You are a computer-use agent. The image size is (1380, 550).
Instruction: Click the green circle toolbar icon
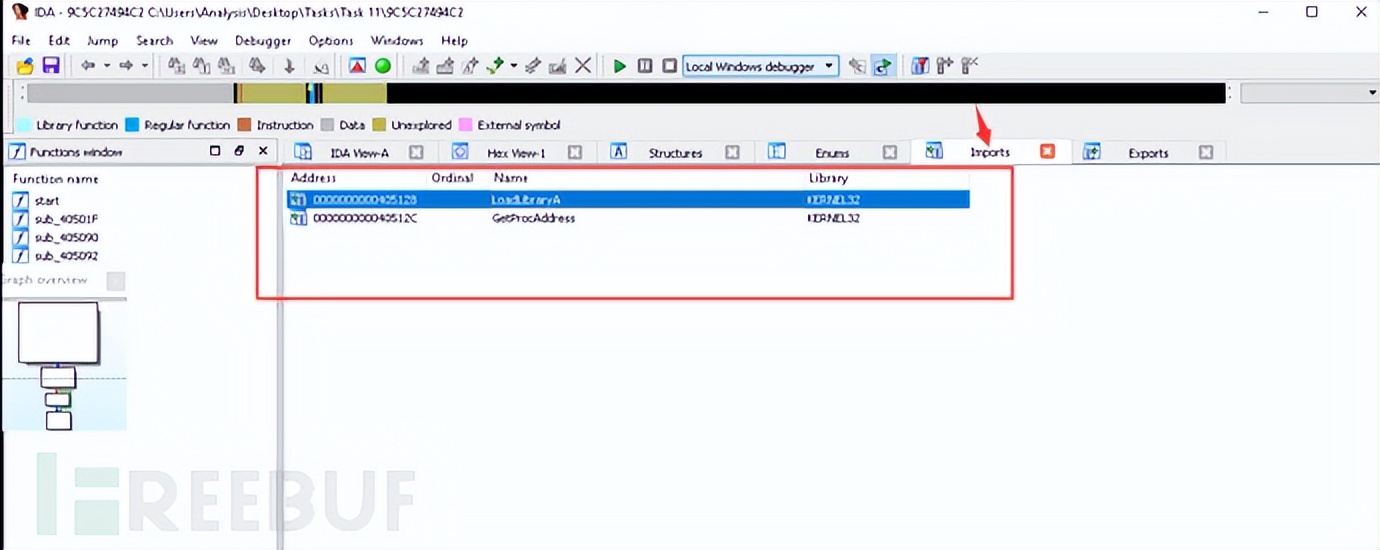pos(383,66)
